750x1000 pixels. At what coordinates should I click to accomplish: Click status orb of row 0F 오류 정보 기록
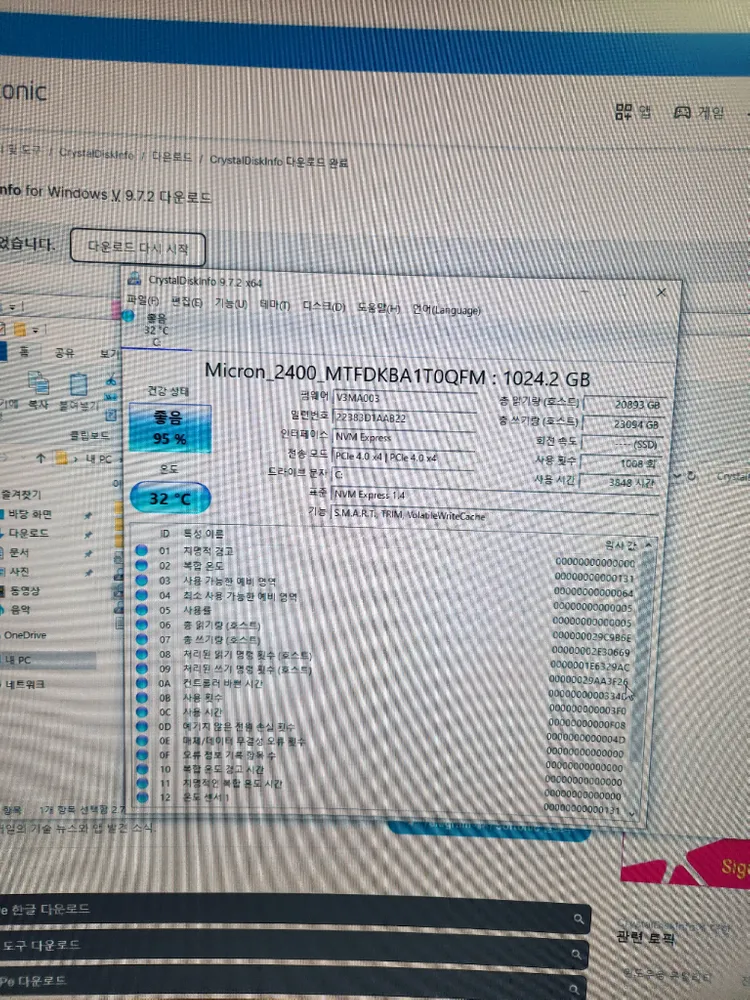142,755
